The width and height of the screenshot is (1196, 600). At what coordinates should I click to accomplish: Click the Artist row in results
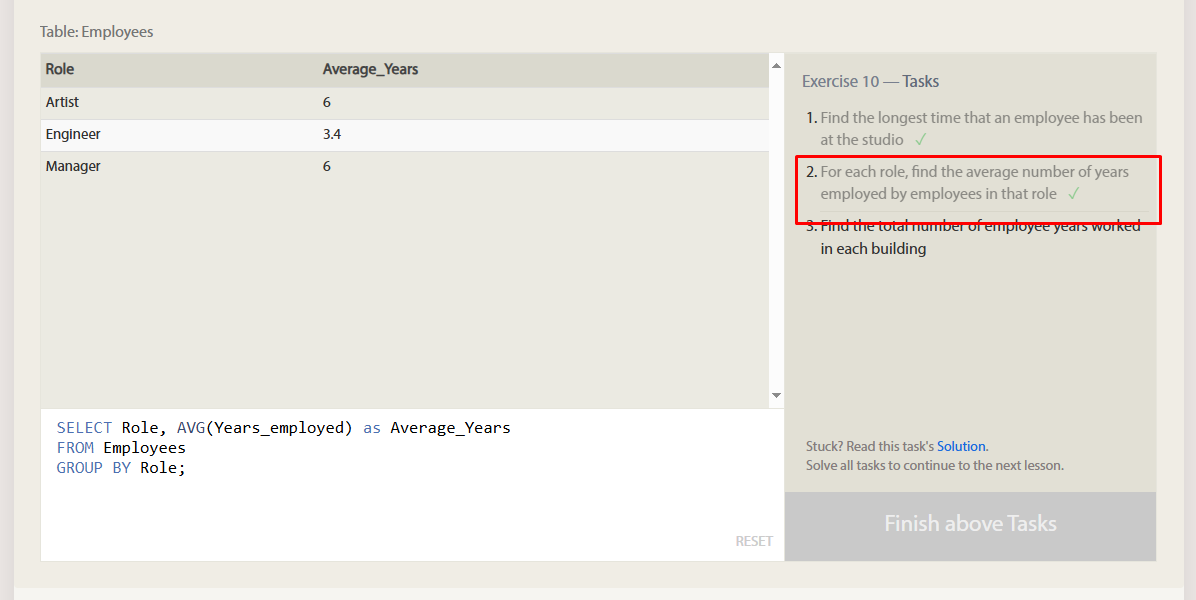coord(405,102)
